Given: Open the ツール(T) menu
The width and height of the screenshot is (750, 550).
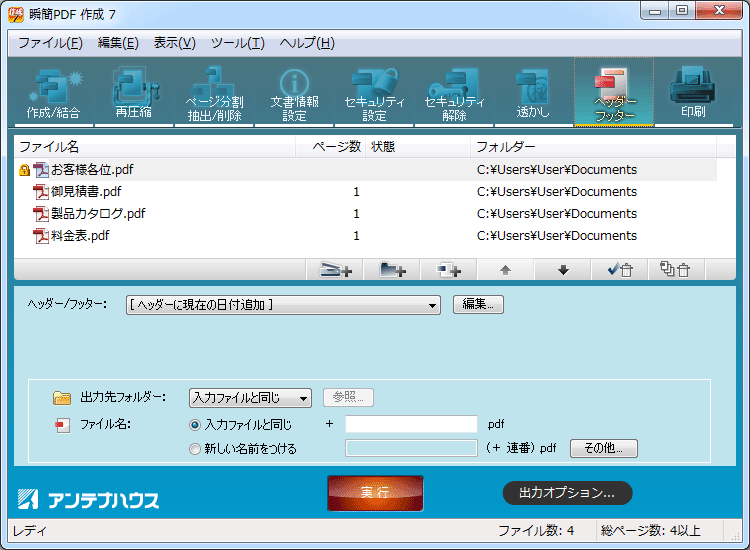Looking at the screenshot, I should coord(237,43).
